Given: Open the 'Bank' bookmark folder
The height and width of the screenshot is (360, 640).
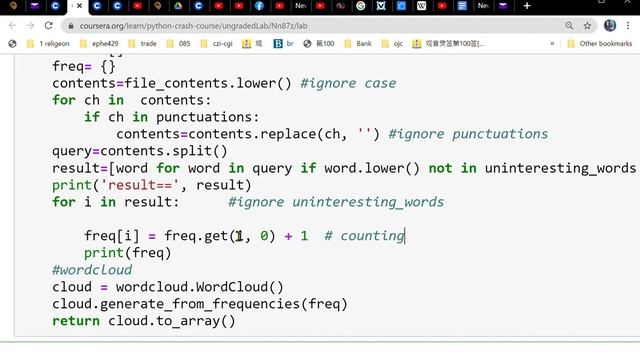Looking at the screenshot, I should [x=358, y=44].
